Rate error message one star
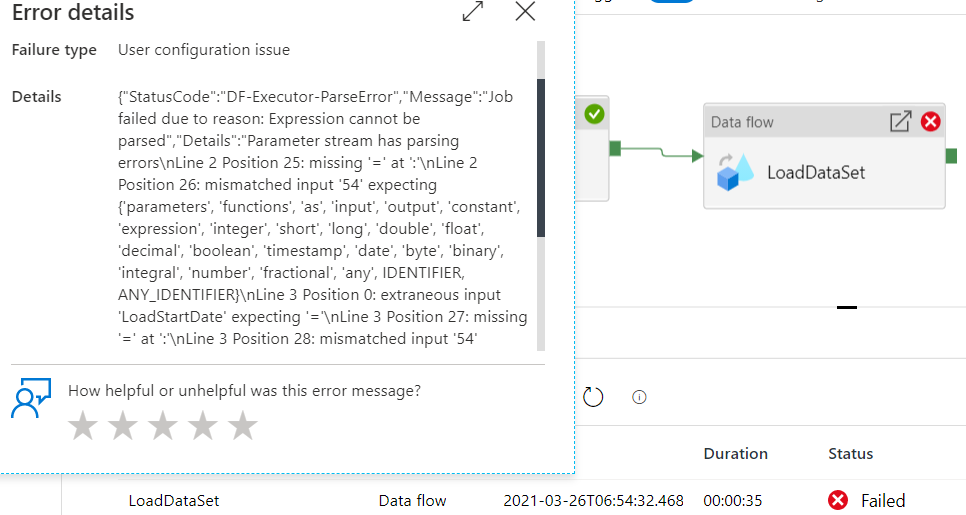 click(x=83, y=426)
